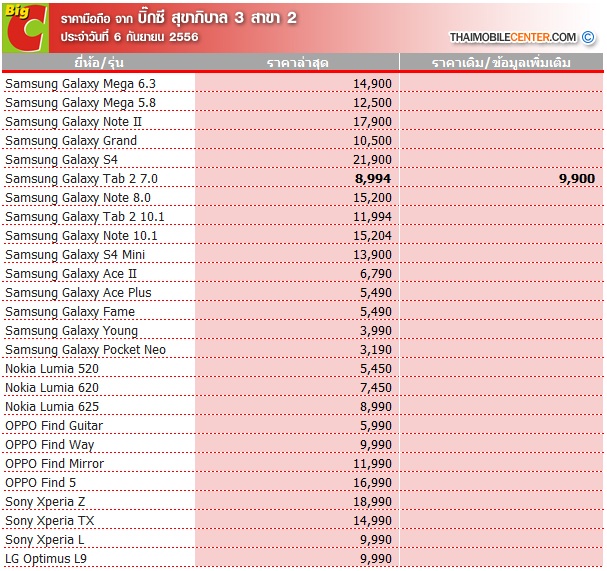Screen dimensions: 607x571
Task: Click the ราคาล่าสุด column header
Action: [x=297, y=62]
